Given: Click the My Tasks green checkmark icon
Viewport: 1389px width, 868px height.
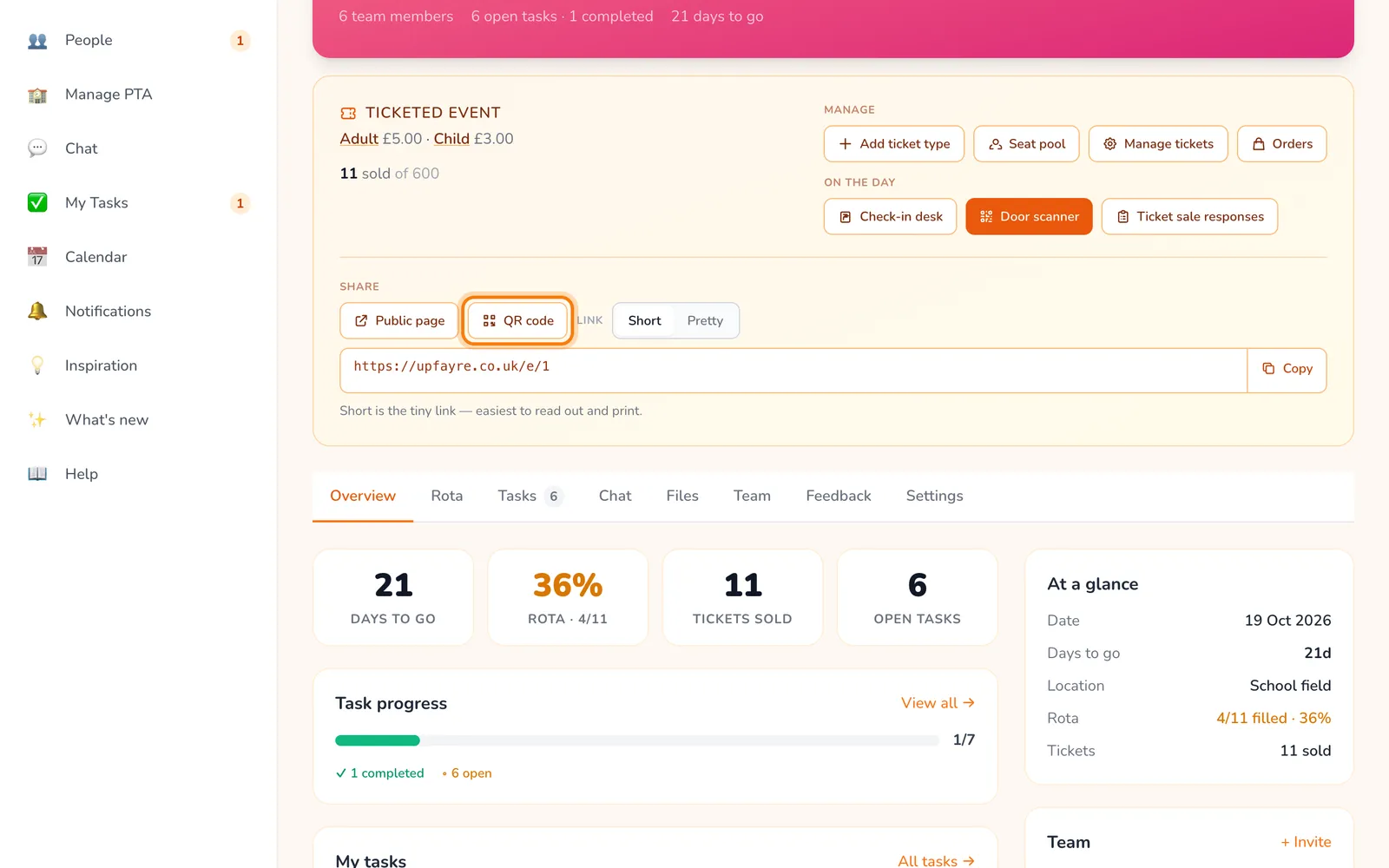Looking at the screenshot, I should pos(37,203).
